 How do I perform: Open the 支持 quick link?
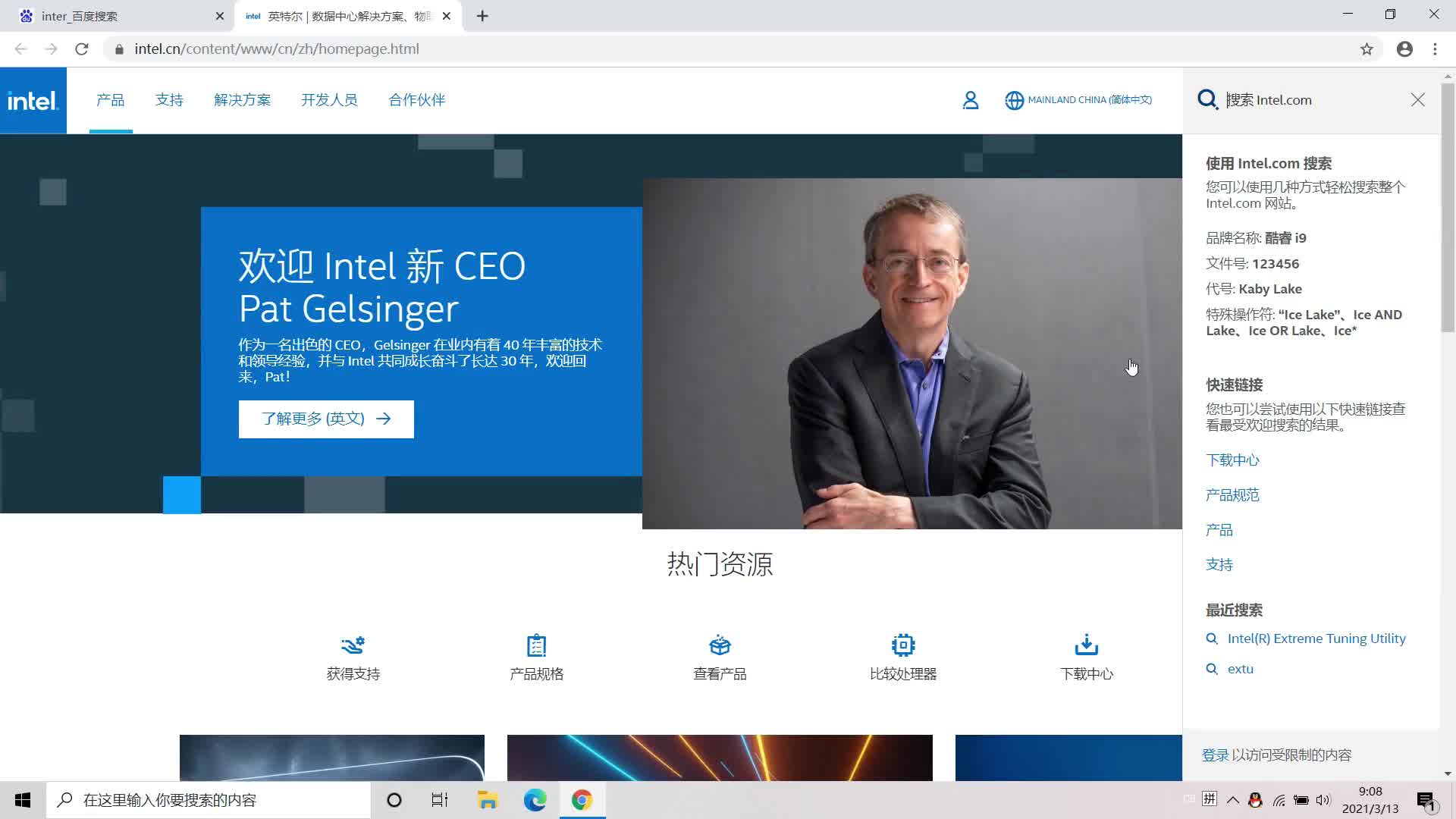click(1219, 565)
